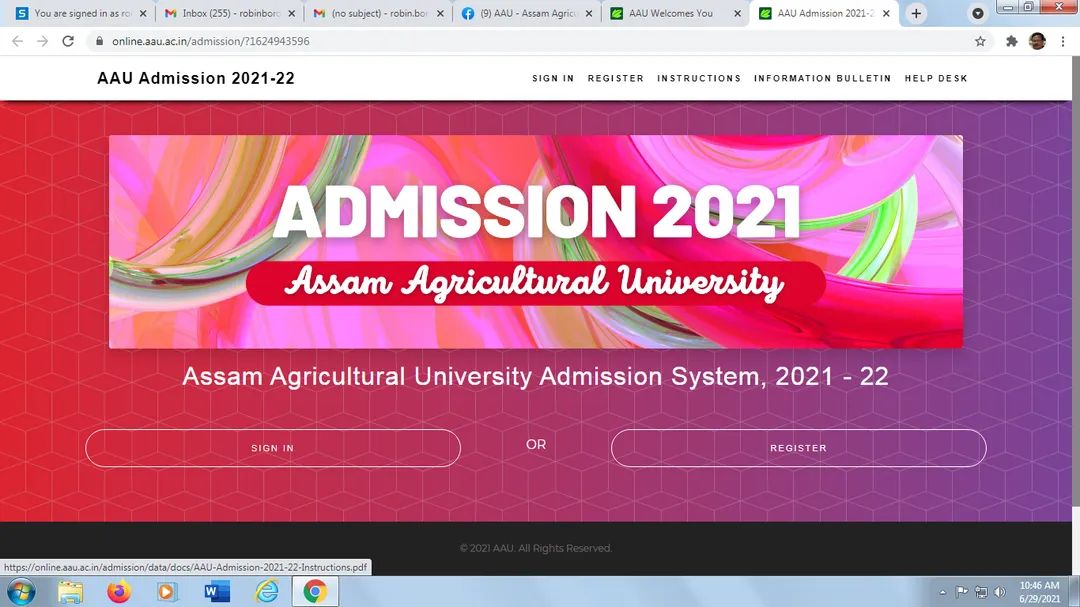Open the media player taskbar icon
The image size is (1080, 607).
(167, 591)
